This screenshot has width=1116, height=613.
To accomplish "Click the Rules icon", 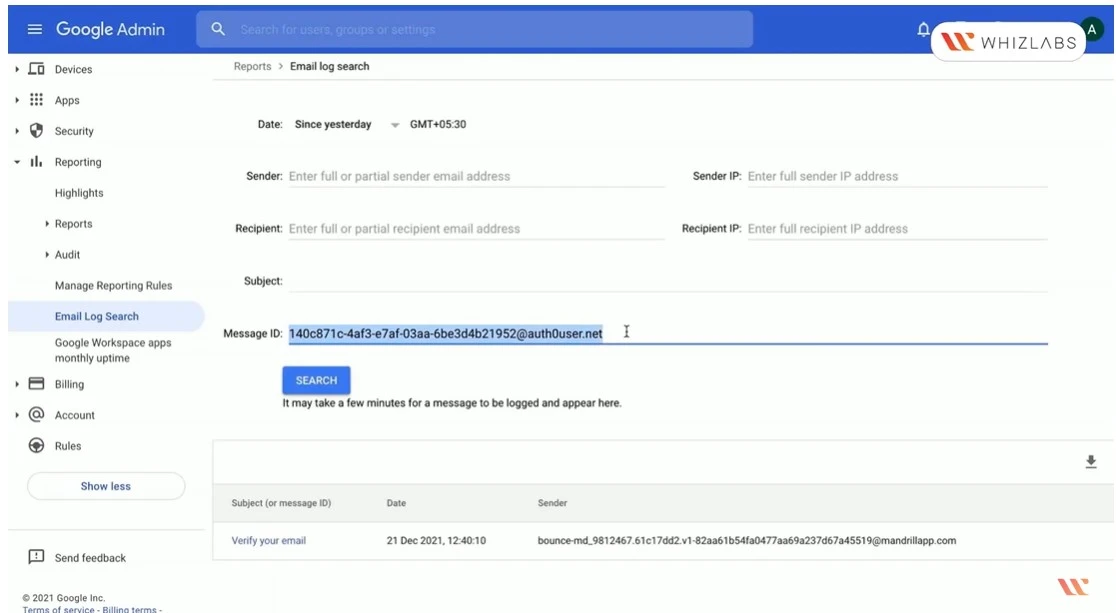I will 36,446.
